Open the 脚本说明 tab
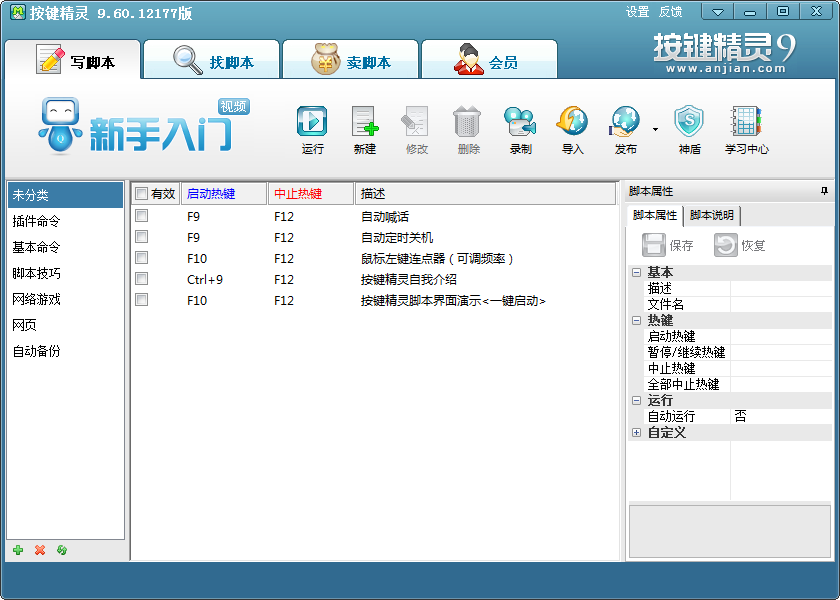The image size is (840, 600). pyautogui.click(x=710, y=214)
